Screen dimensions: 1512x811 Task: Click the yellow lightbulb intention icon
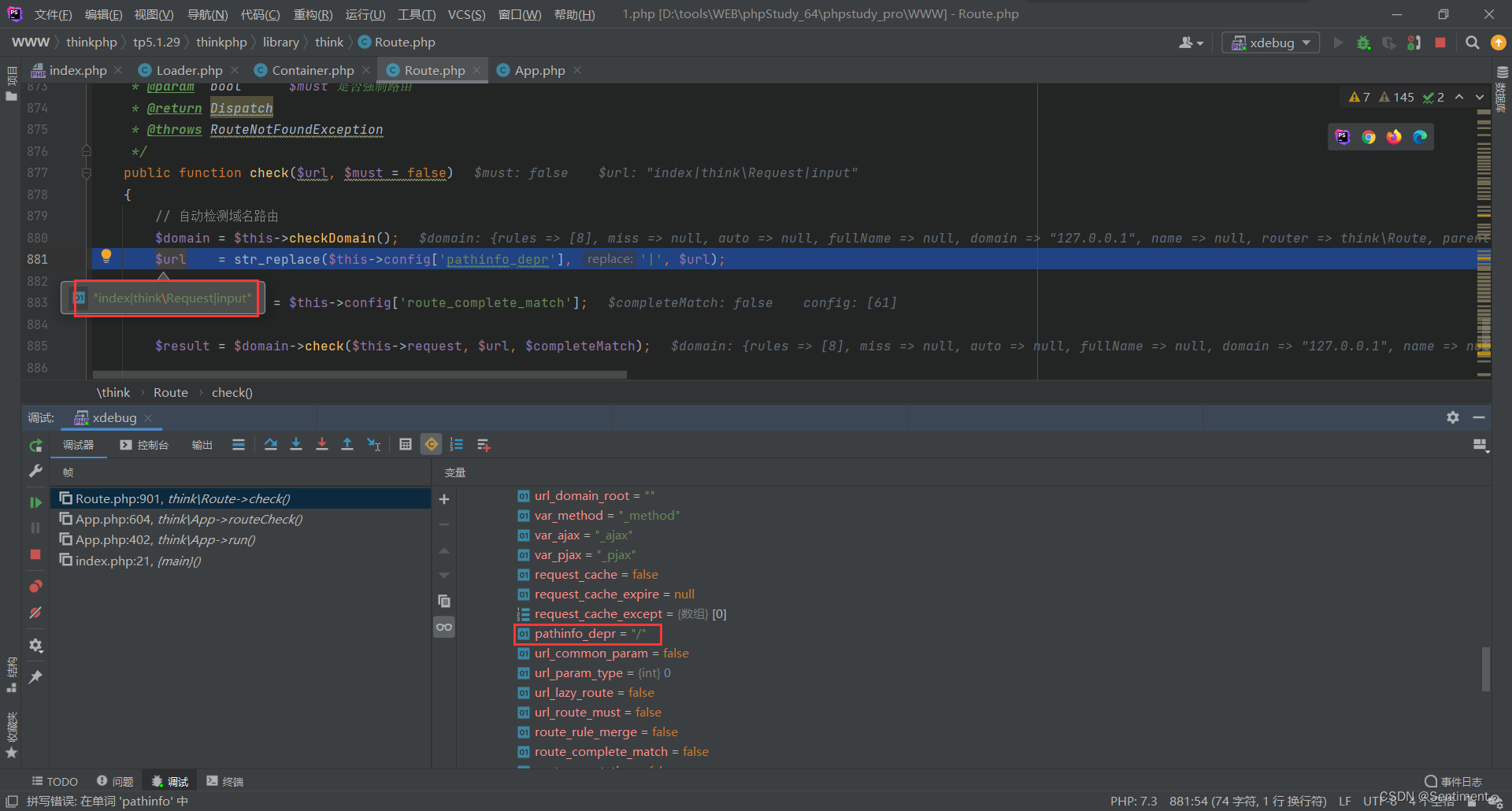click(x=106, y=256)
